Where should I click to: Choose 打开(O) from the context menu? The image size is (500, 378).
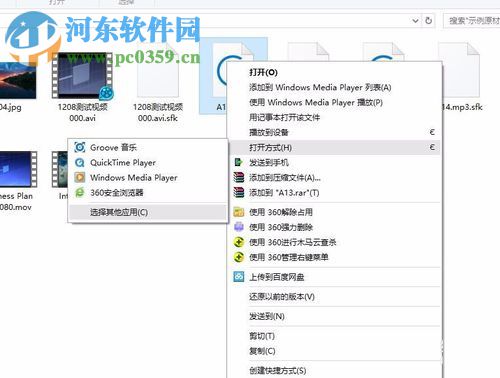tap(334, 72)
